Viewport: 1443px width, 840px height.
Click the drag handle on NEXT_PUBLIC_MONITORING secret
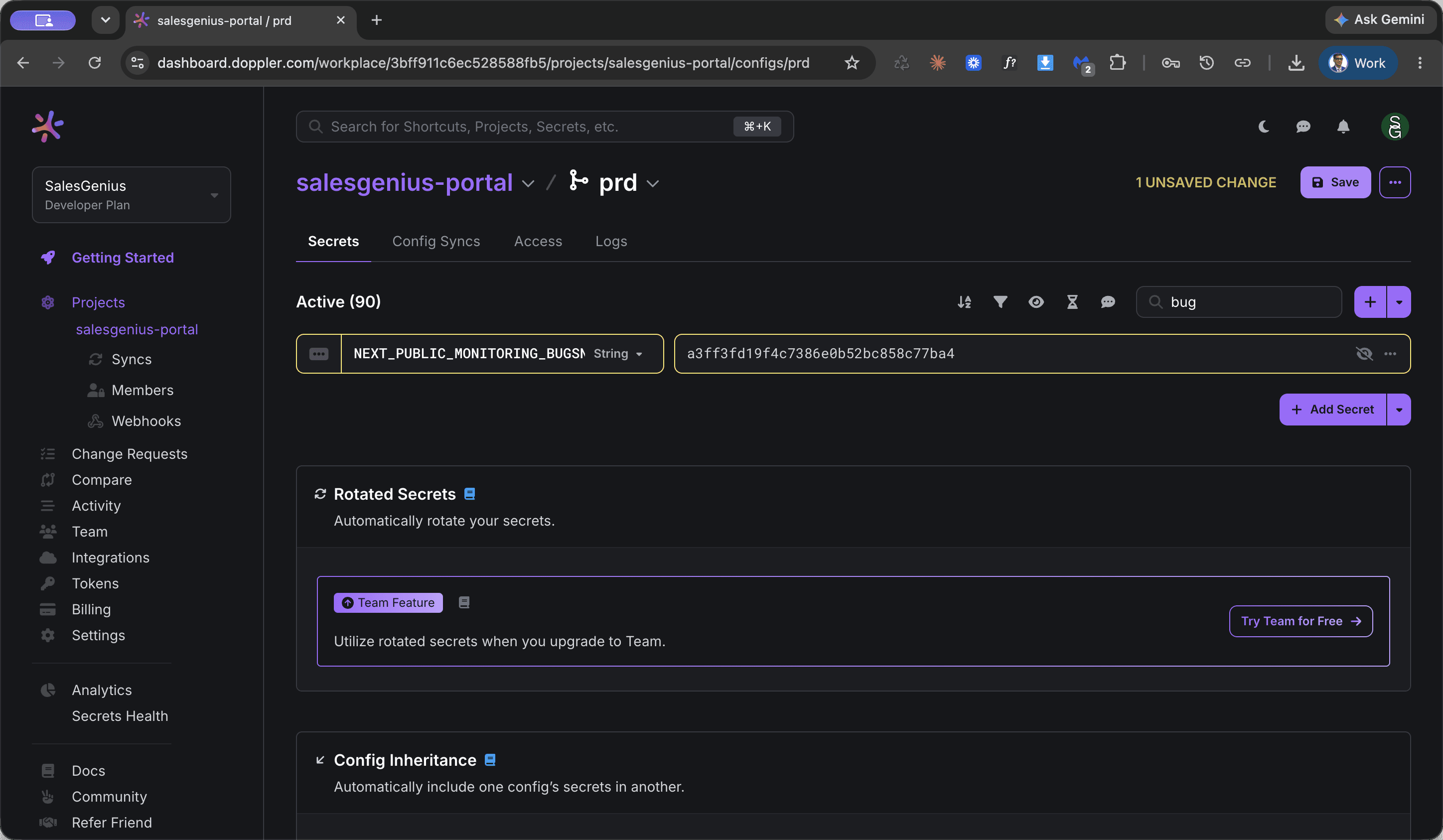tap(319, 354)
